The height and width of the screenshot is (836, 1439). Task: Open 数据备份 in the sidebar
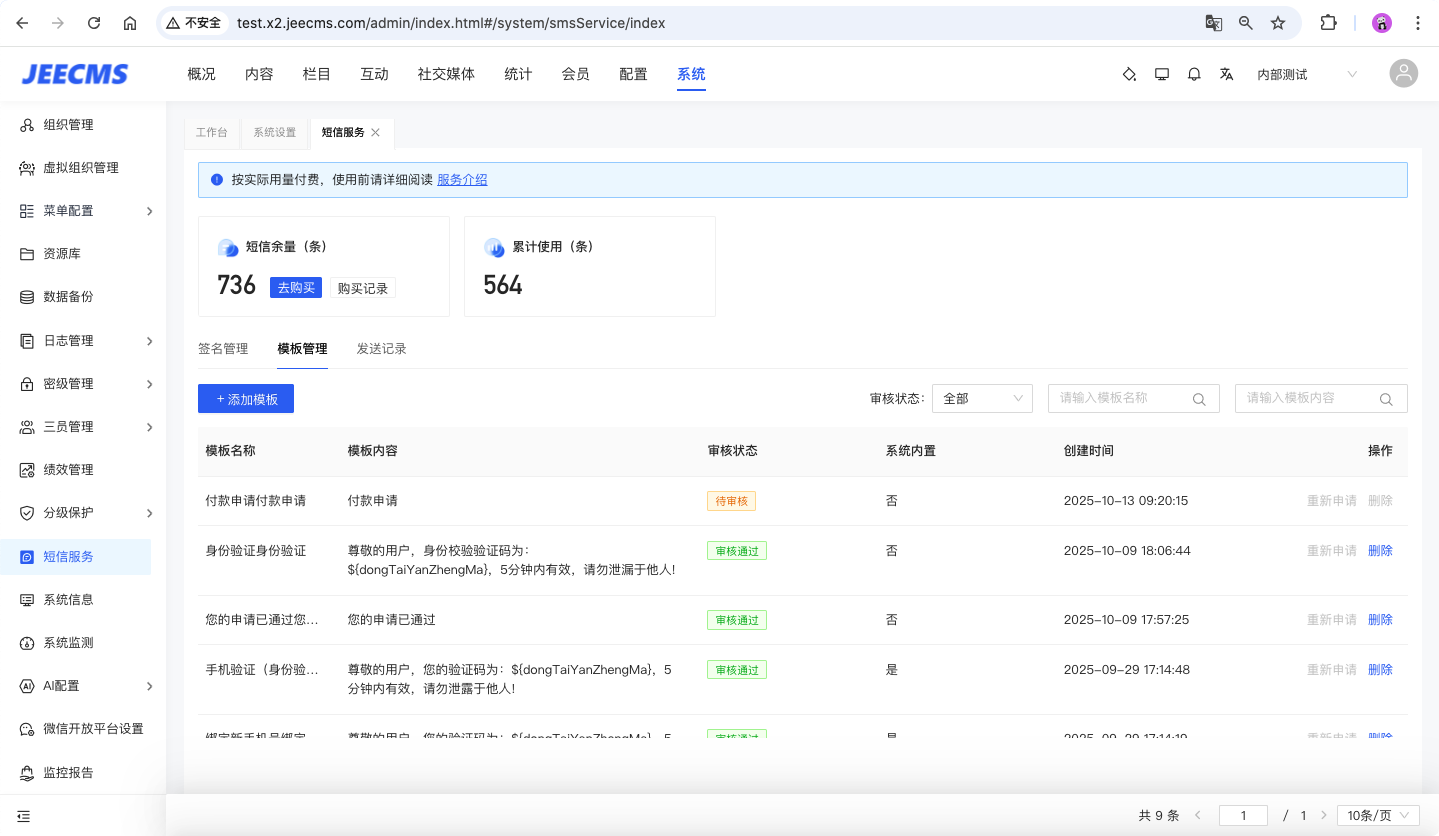click(x=68, y=297)
